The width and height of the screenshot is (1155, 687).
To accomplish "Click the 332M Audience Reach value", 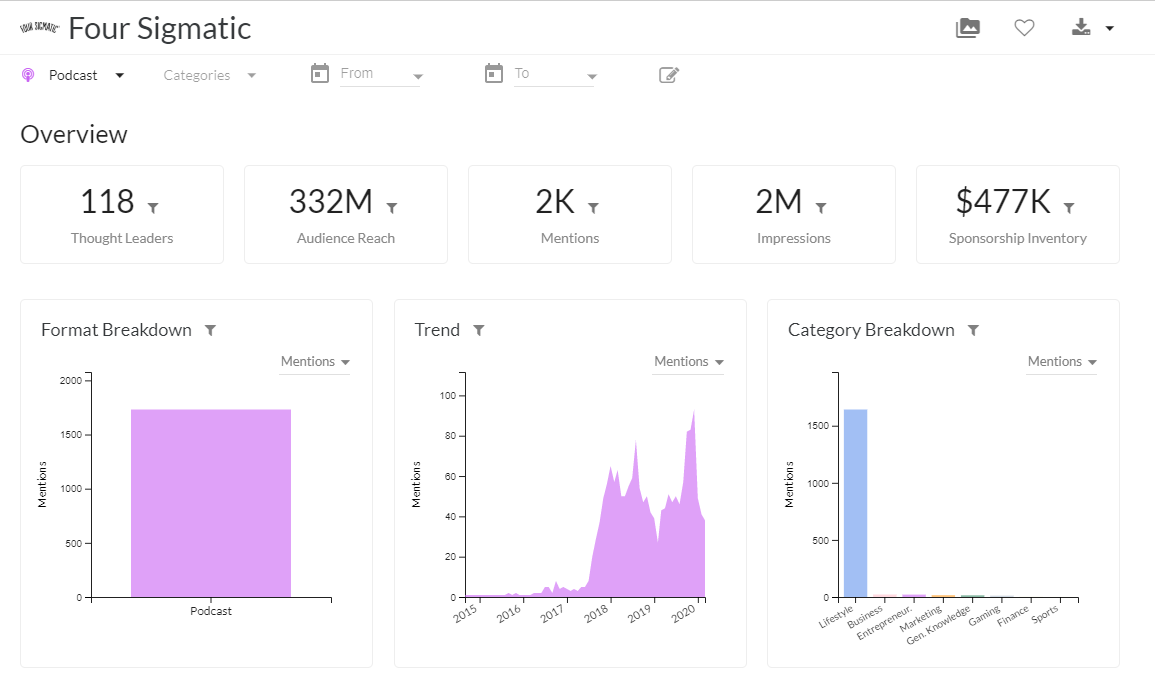I will pyautogui.click(x=331, y=202).
